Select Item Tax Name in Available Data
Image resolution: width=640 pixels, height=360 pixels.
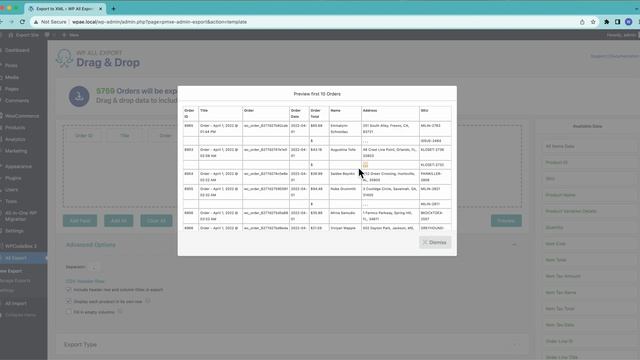click(x=588, y=293)
